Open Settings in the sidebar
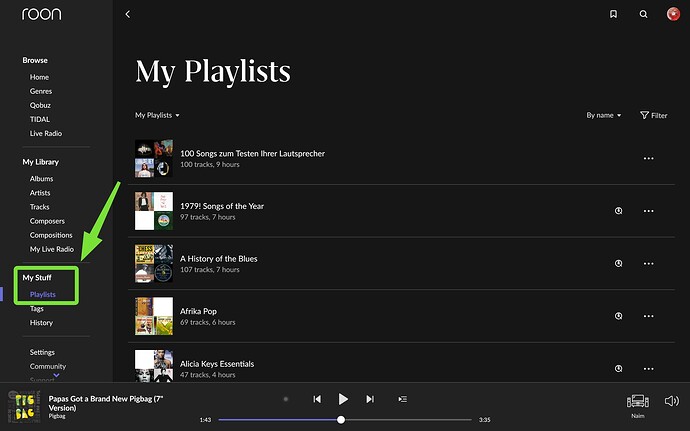Screen dimensions: 690x431 click(42, 352)
